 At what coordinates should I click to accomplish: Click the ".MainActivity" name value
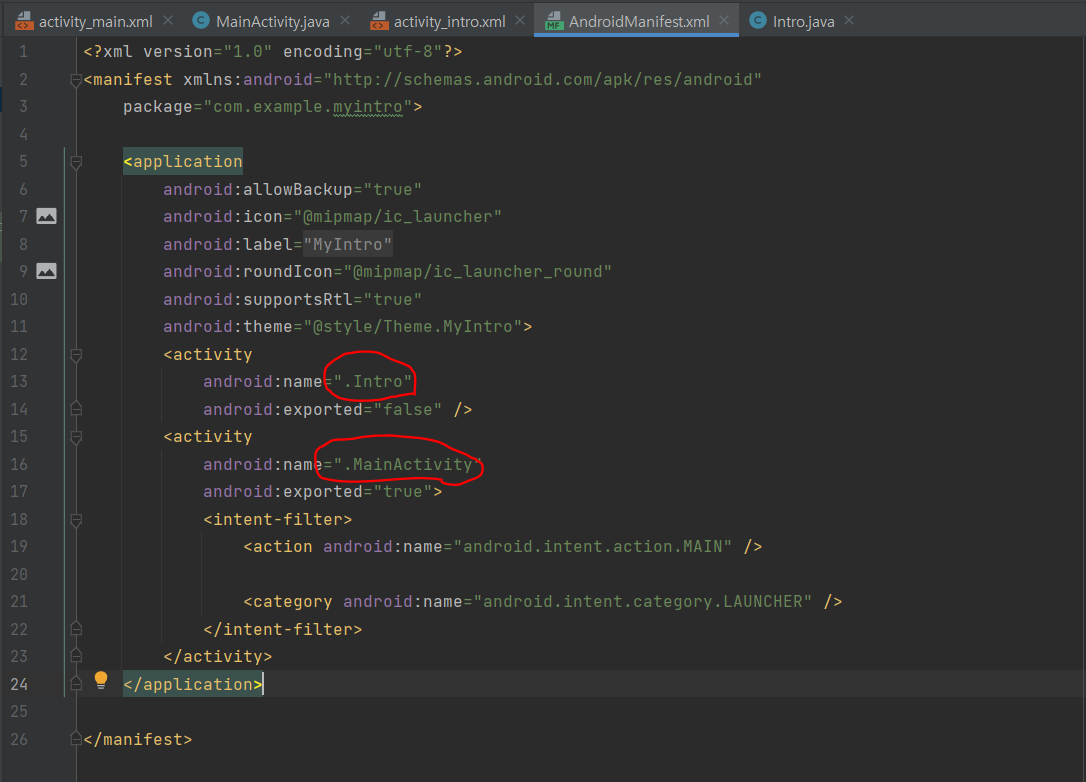coord(407,464)
